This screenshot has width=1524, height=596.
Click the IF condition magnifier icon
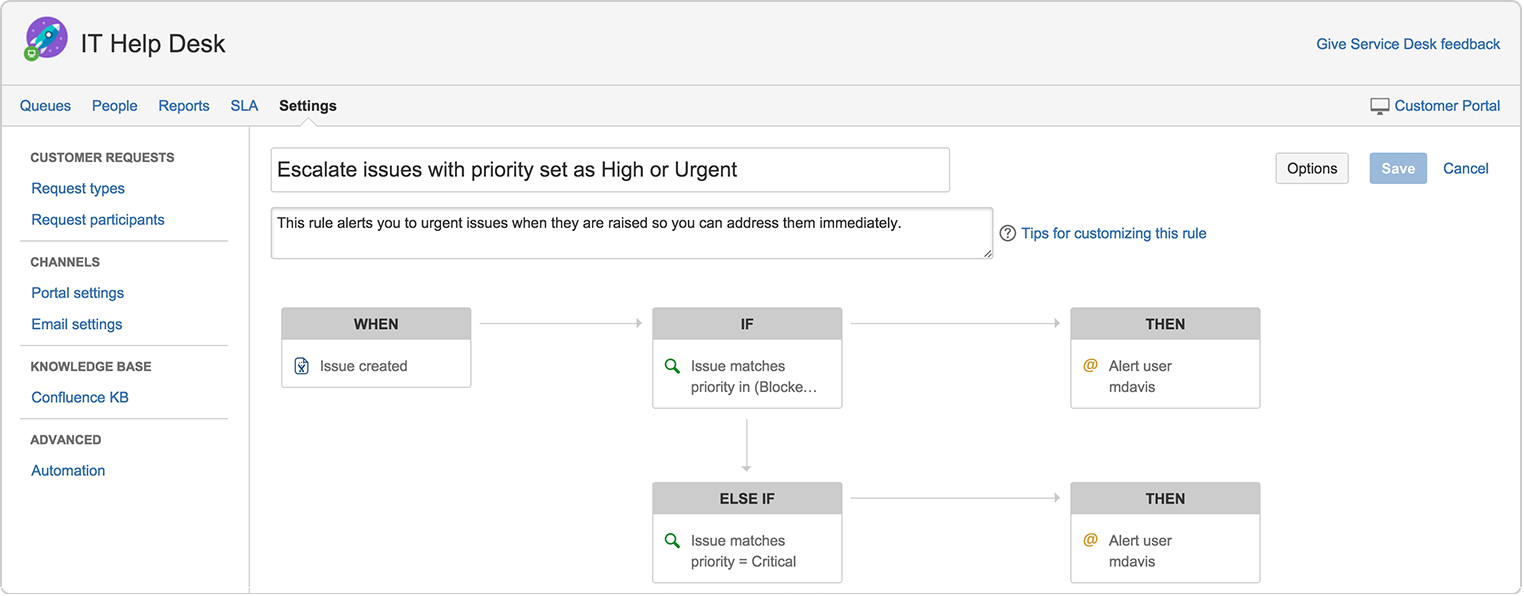(673, 366)
